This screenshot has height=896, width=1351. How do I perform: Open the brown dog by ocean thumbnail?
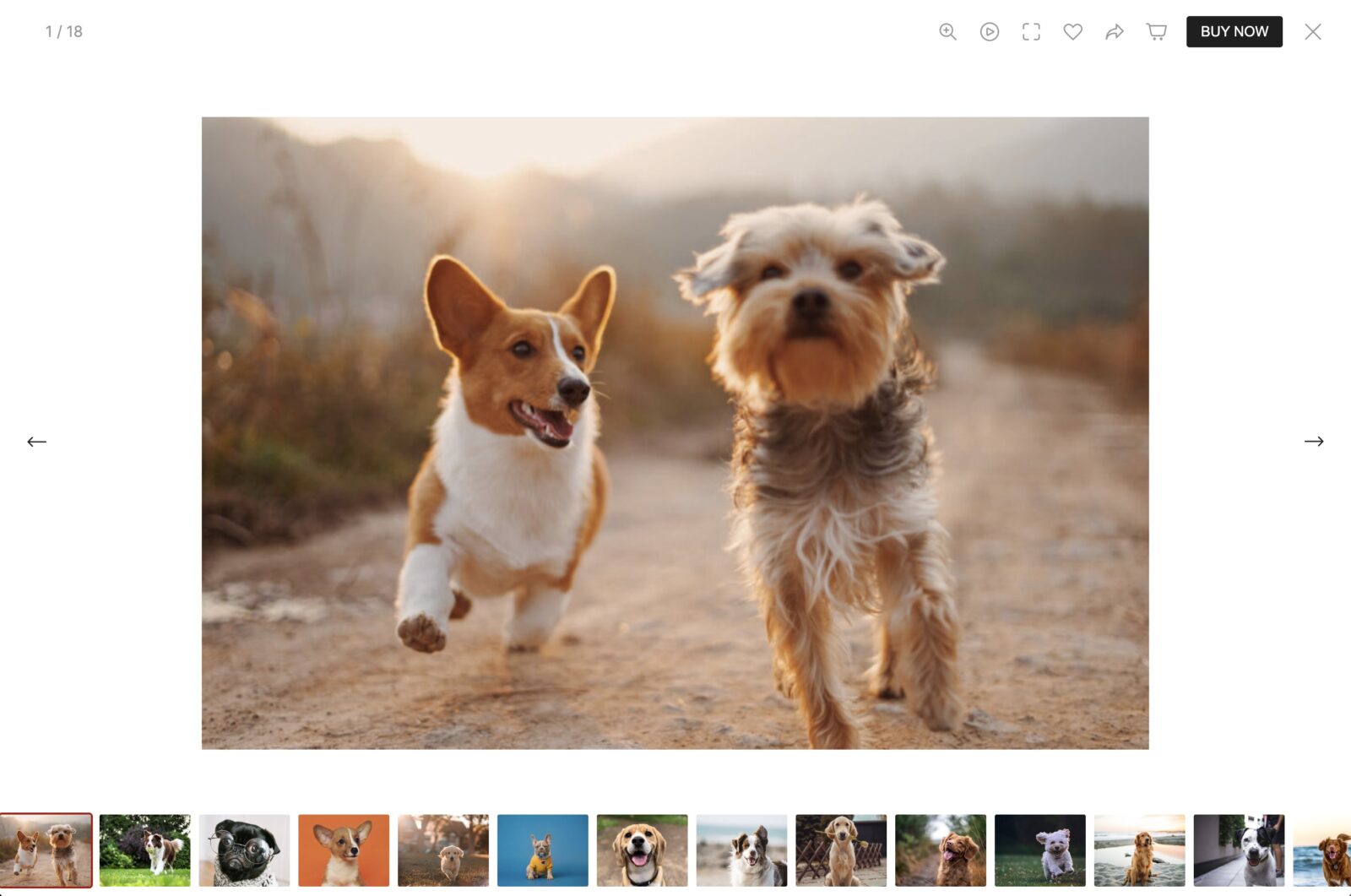click(1322, 850)
